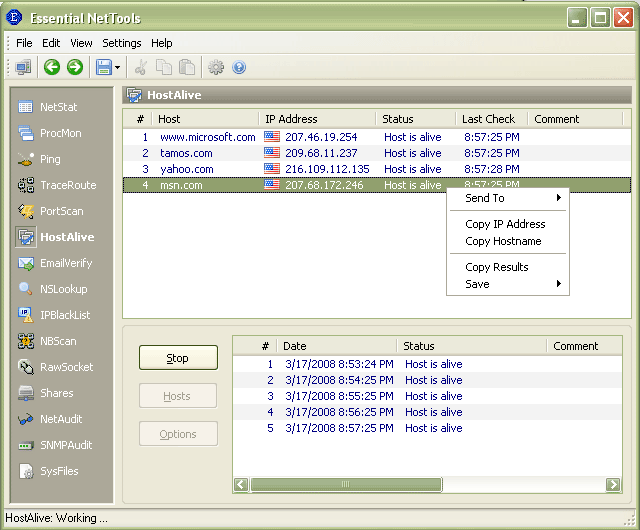Expand the Send To submenu
This screenshot has height=530, width=640.
[508, 198]
